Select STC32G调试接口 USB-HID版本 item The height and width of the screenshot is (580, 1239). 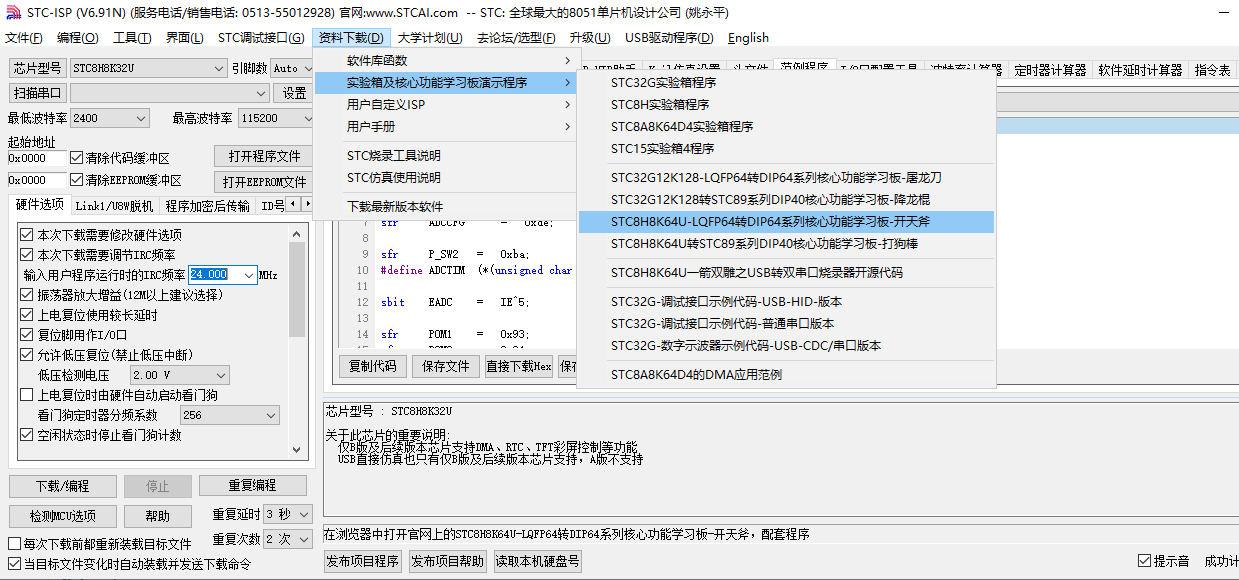786,301
